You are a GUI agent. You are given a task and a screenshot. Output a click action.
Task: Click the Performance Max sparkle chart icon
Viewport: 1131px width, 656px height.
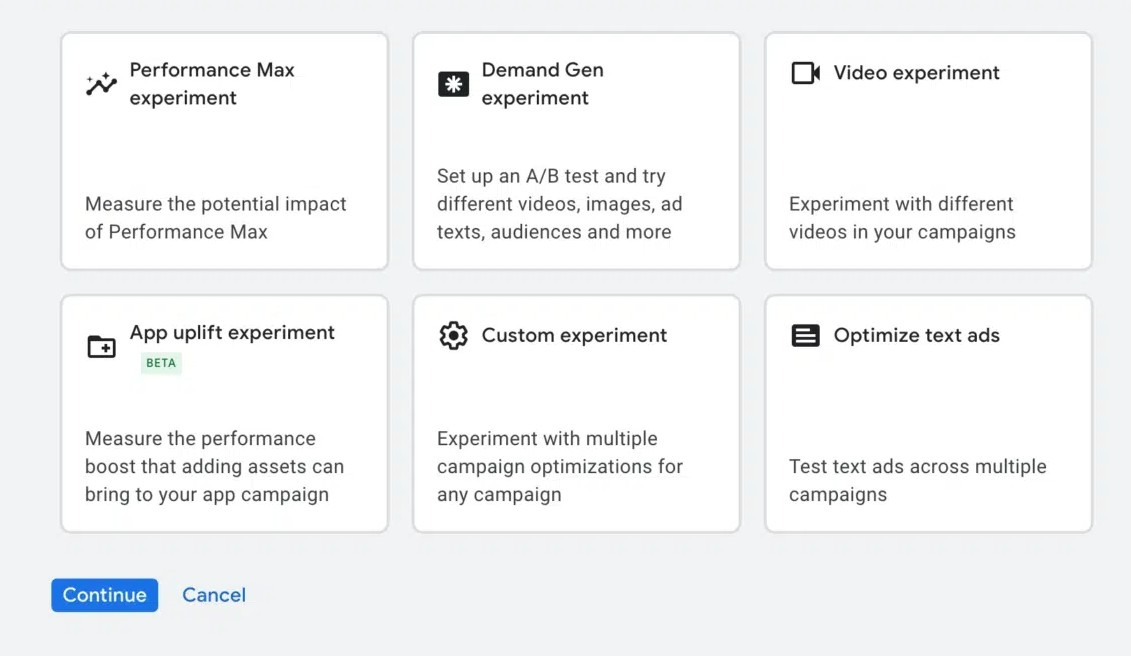101,84
